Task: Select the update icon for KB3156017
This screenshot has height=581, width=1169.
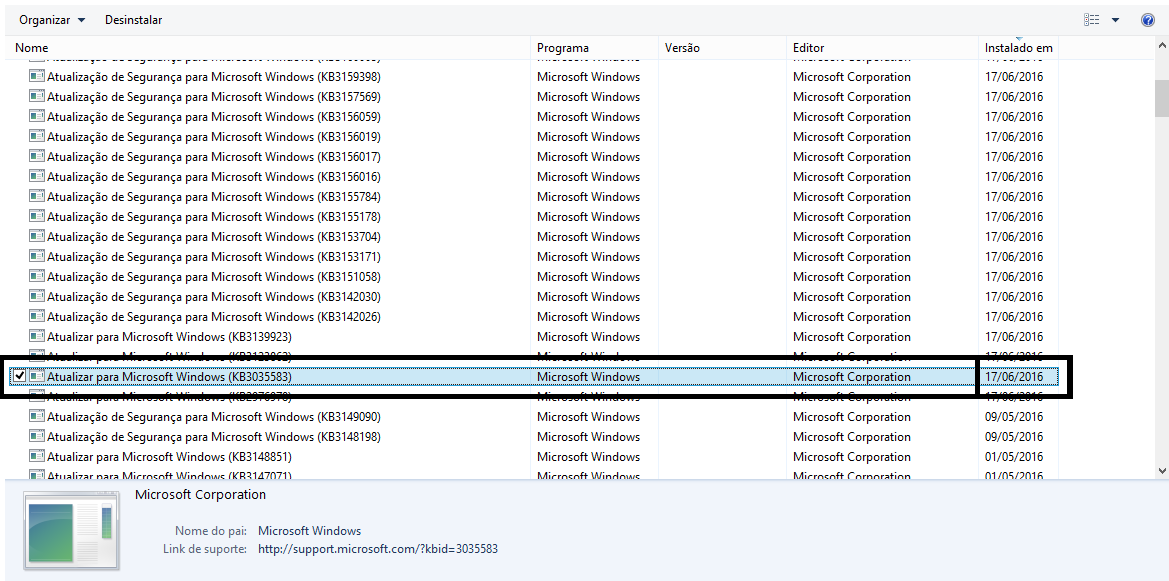Action: [37, 157]
